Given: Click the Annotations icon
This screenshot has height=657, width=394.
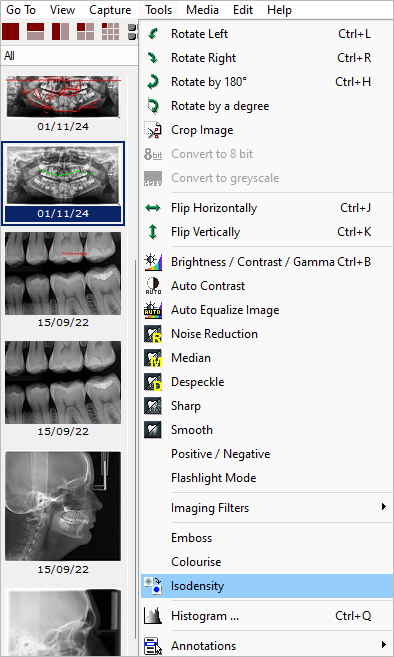Looking at the screenshot, I should 153,646.
